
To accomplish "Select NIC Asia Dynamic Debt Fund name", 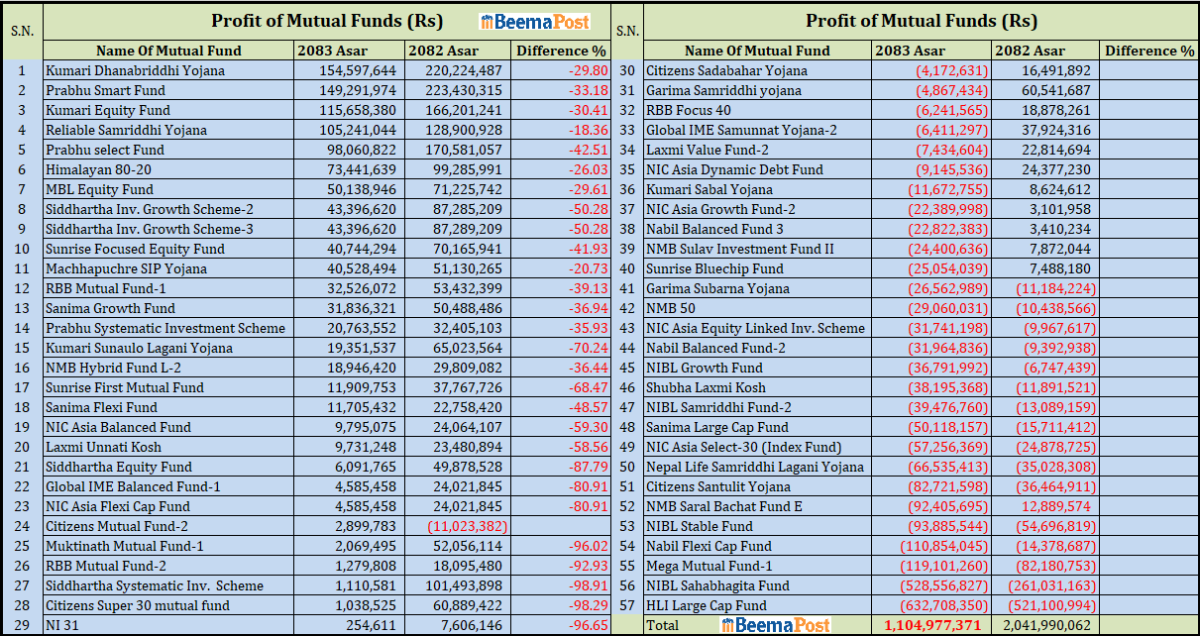I will pyautogui.click(x=735, y=170).
